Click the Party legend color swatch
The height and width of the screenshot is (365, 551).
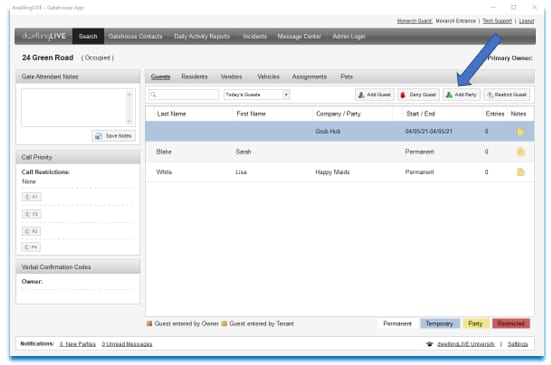pyautogui.click(x=475, y=324)
